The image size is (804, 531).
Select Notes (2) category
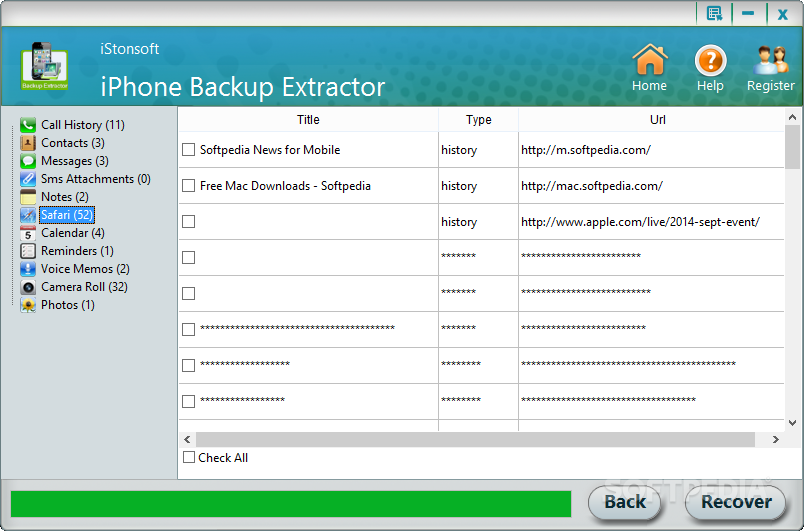(x=65, y=197)
